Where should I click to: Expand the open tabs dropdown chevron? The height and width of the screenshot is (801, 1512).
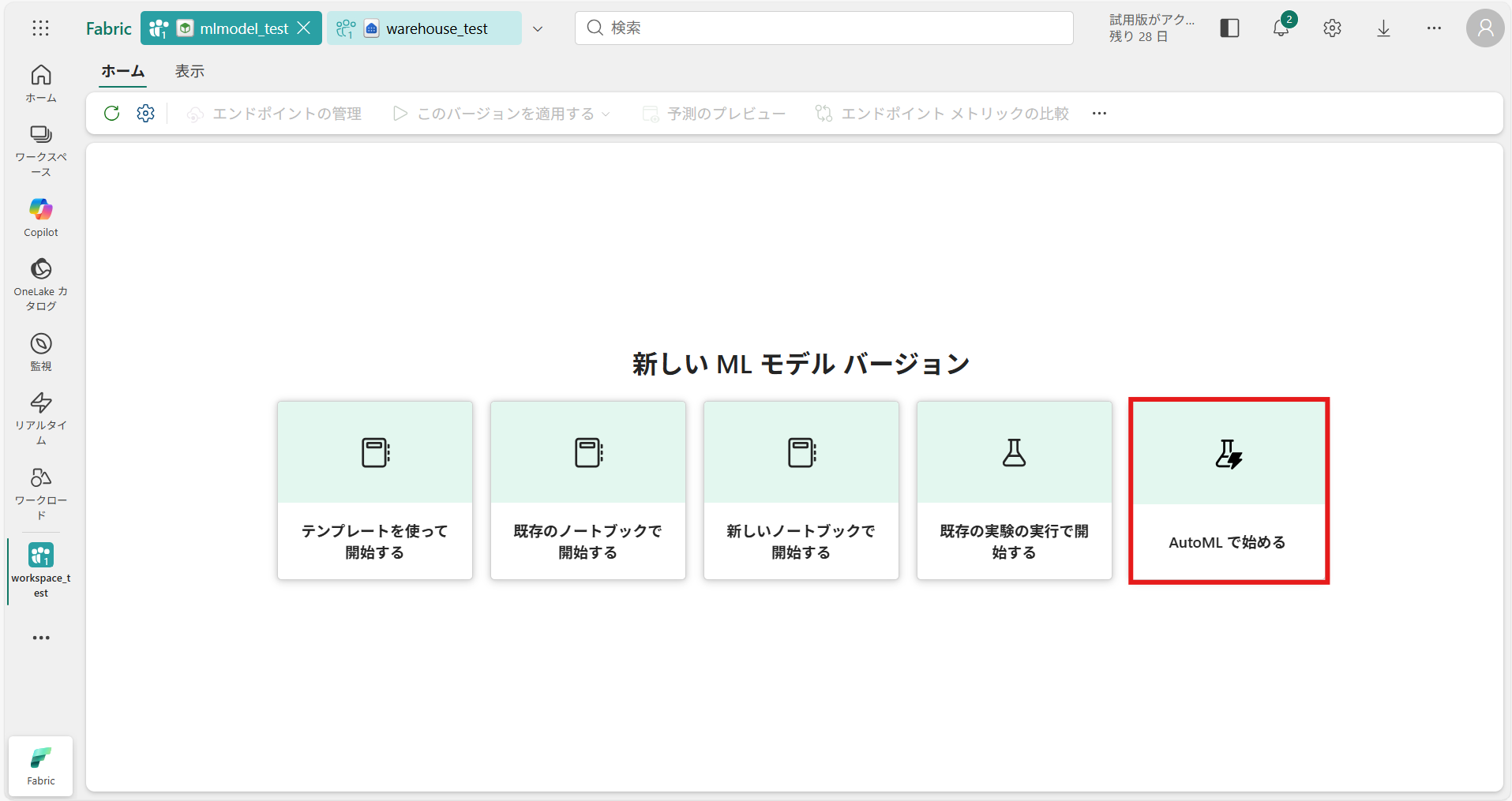tap(538, 29)
